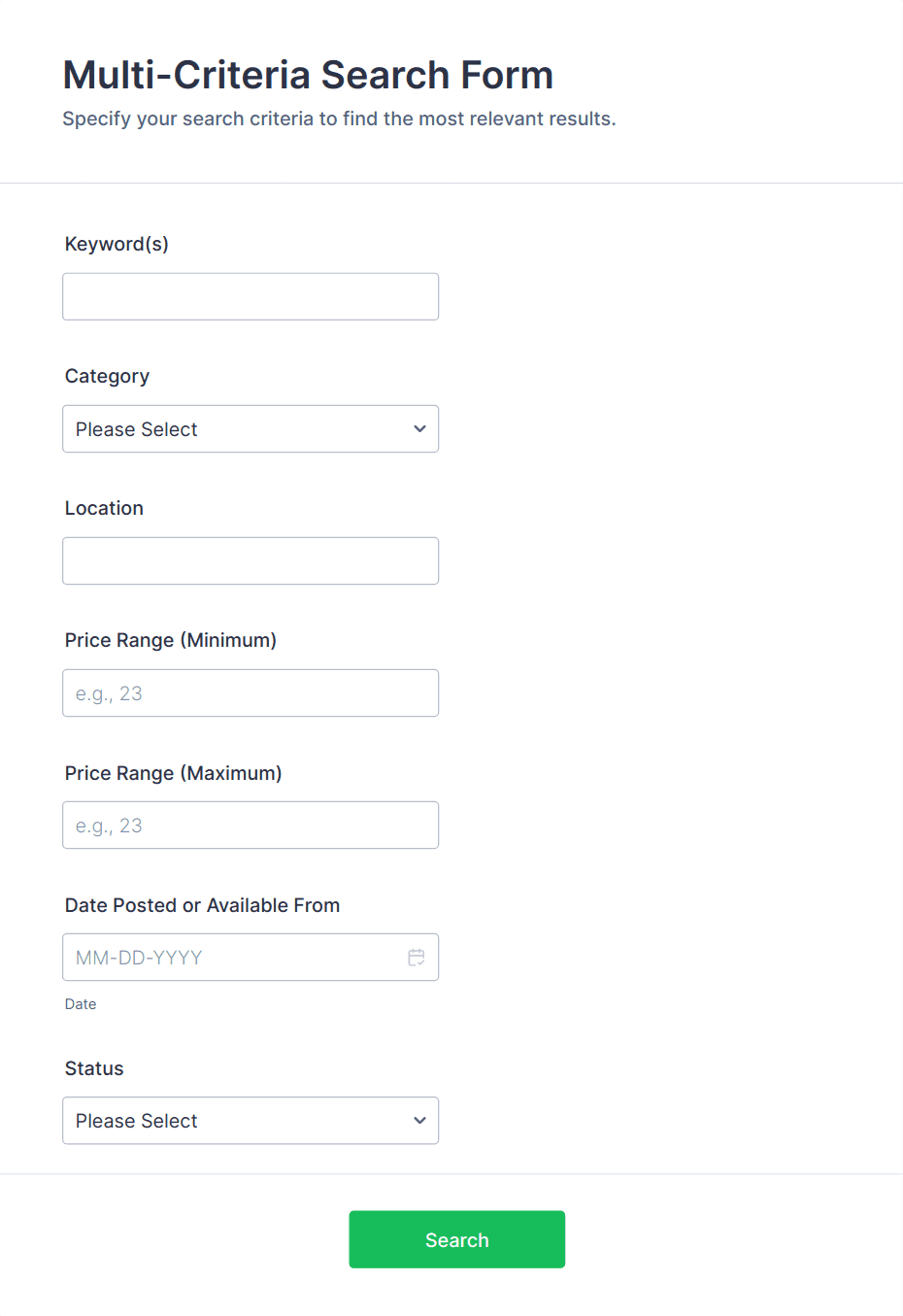Click the search criteria subtitle text

click(339, 118)
